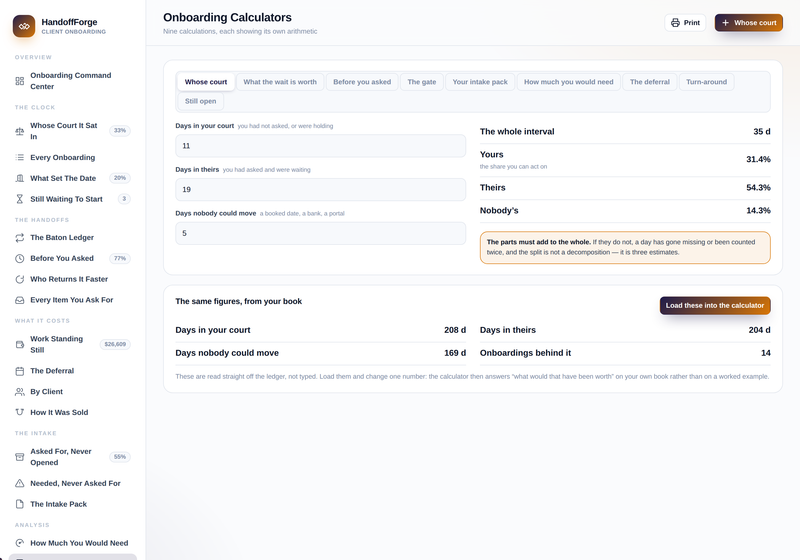Image resolution: width=800 pixels, height=560 pixels.
Task: Click the 208 d days in your court value
Action: click(455, 330)
